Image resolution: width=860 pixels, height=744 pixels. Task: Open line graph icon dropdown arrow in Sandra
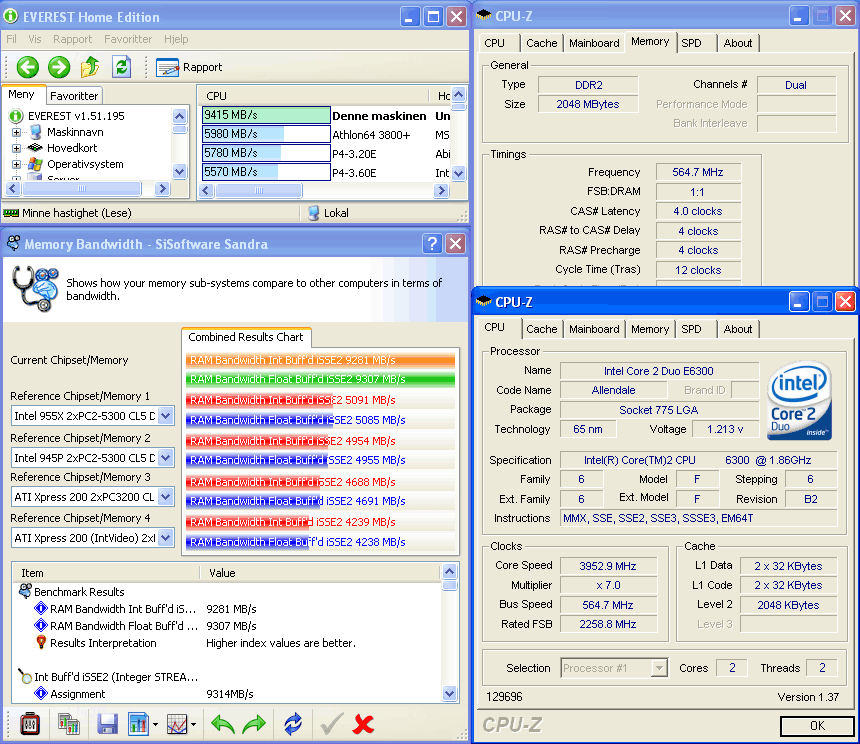(x=194, y=725)
